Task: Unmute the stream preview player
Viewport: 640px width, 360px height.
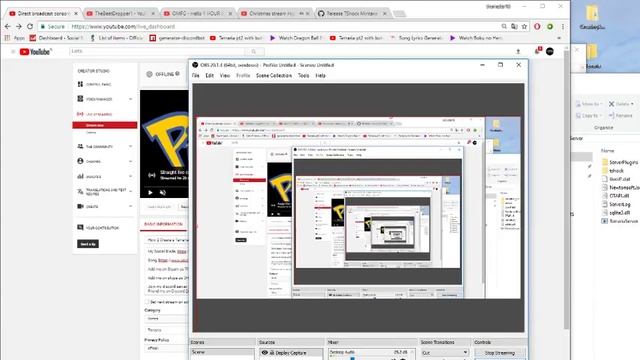Action: (162, 192)
